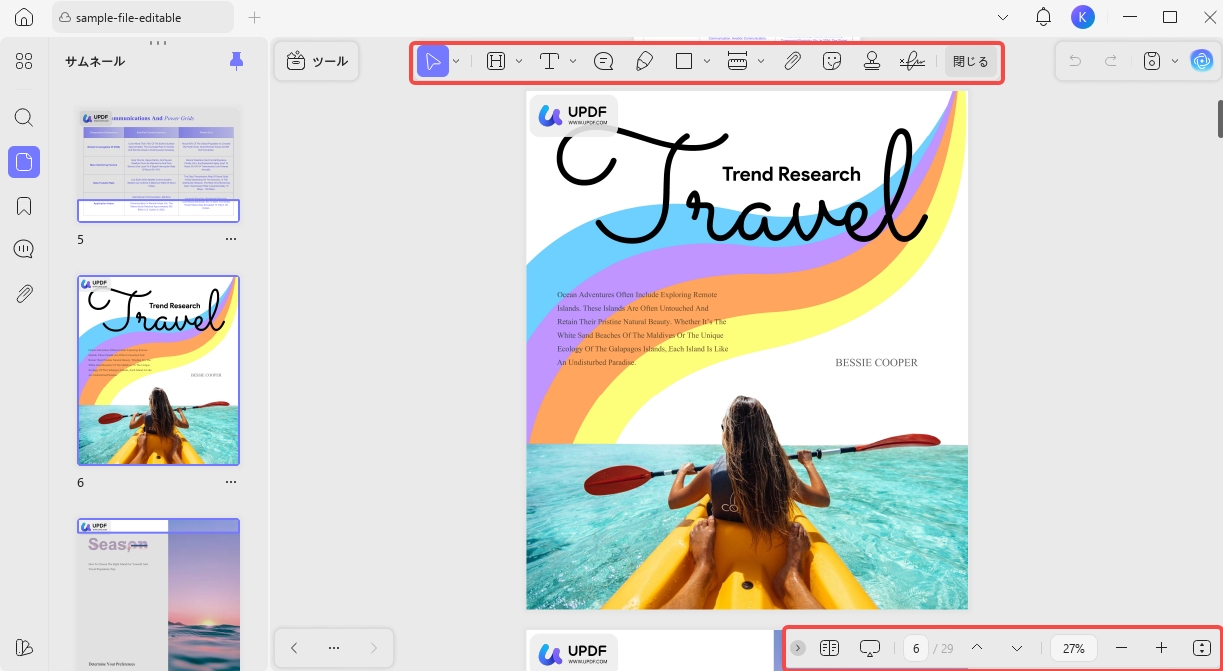
Task: Toggle slideshow presentation mode
Action: [869, 648]
